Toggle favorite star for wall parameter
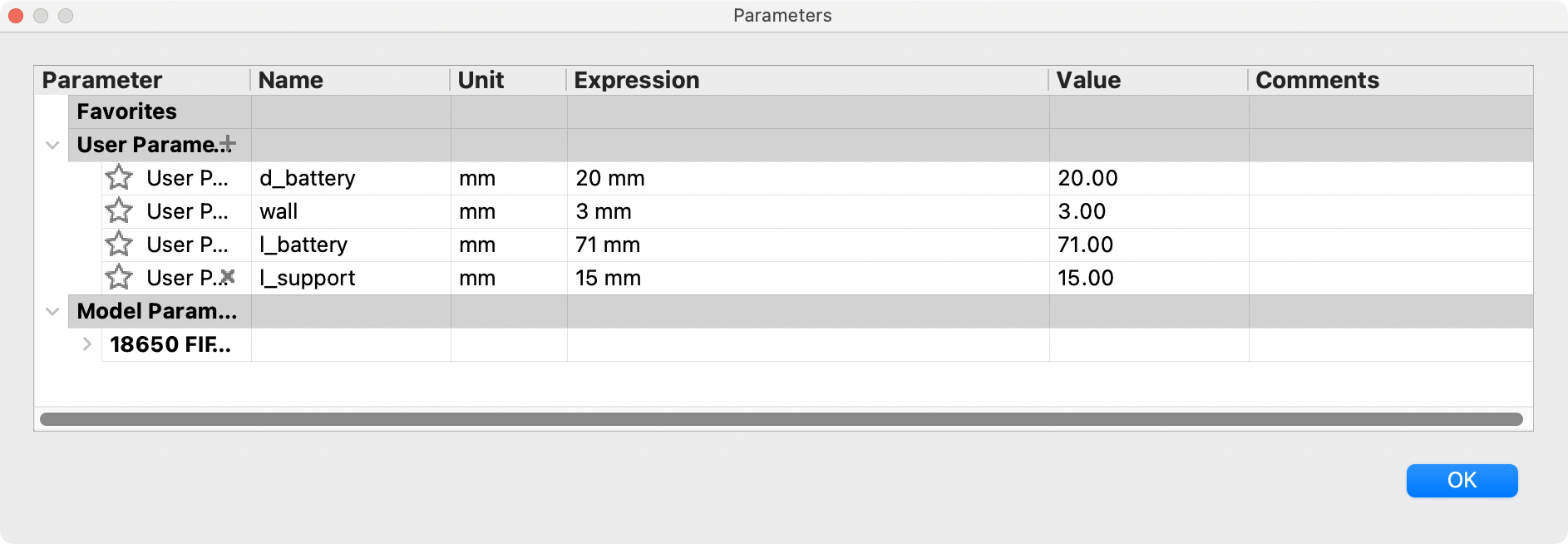The image size is (1568, 544). point(119,211)
